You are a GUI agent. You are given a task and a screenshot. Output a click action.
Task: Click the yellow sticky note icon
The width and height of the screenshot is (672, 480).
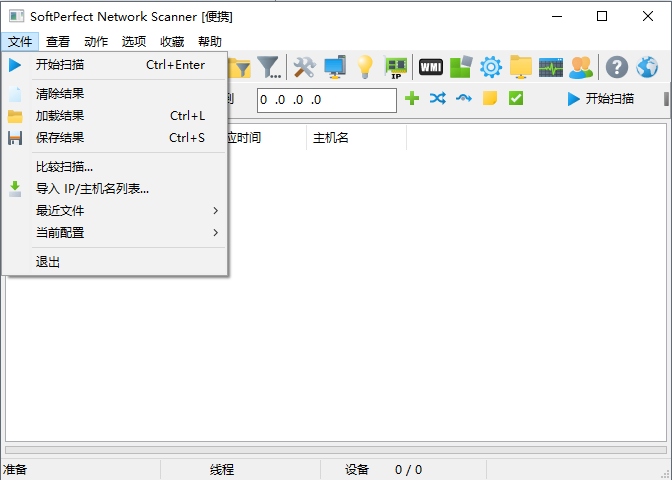(490, 99)
